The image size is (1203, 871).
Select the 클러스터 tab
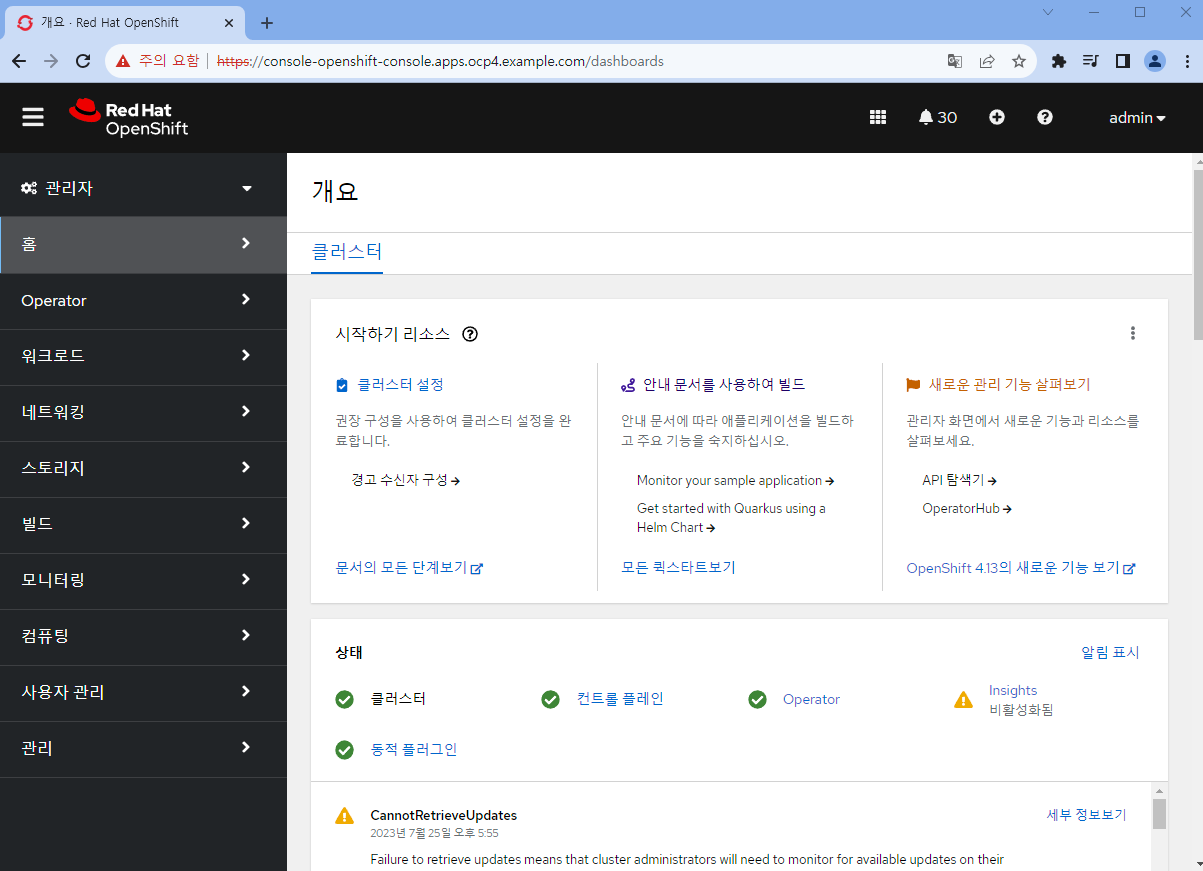(347, 252)
